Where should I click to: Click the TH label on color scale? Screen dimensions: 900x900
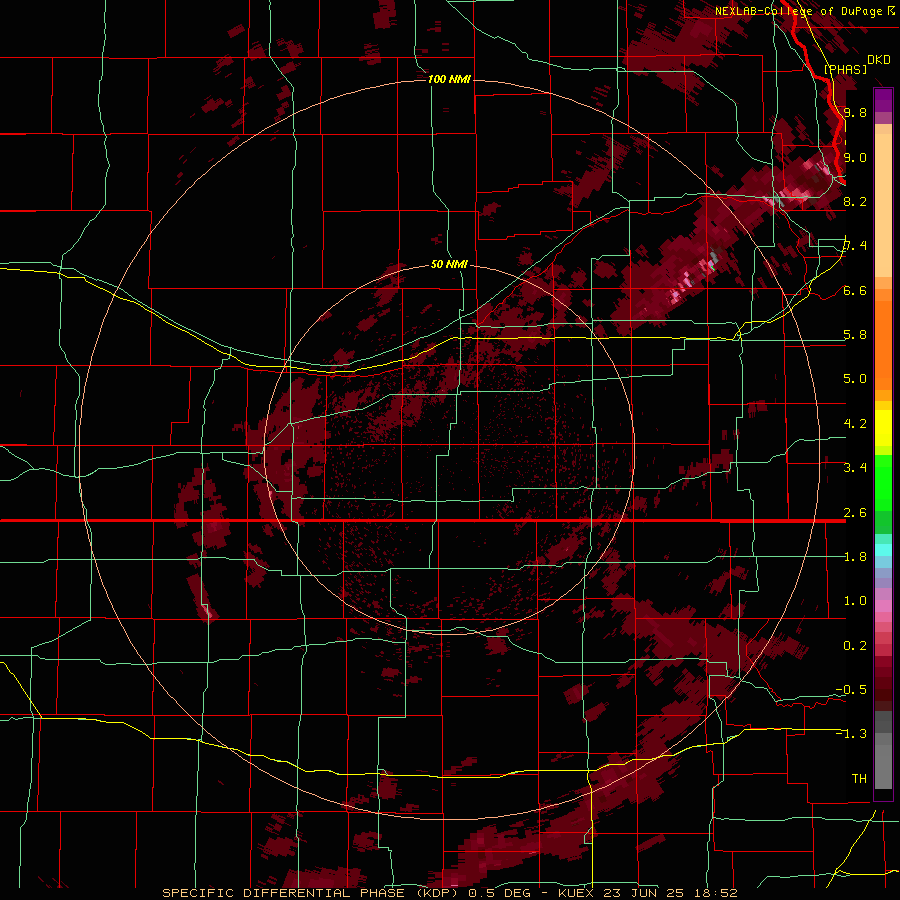click(x=859, y=779)
